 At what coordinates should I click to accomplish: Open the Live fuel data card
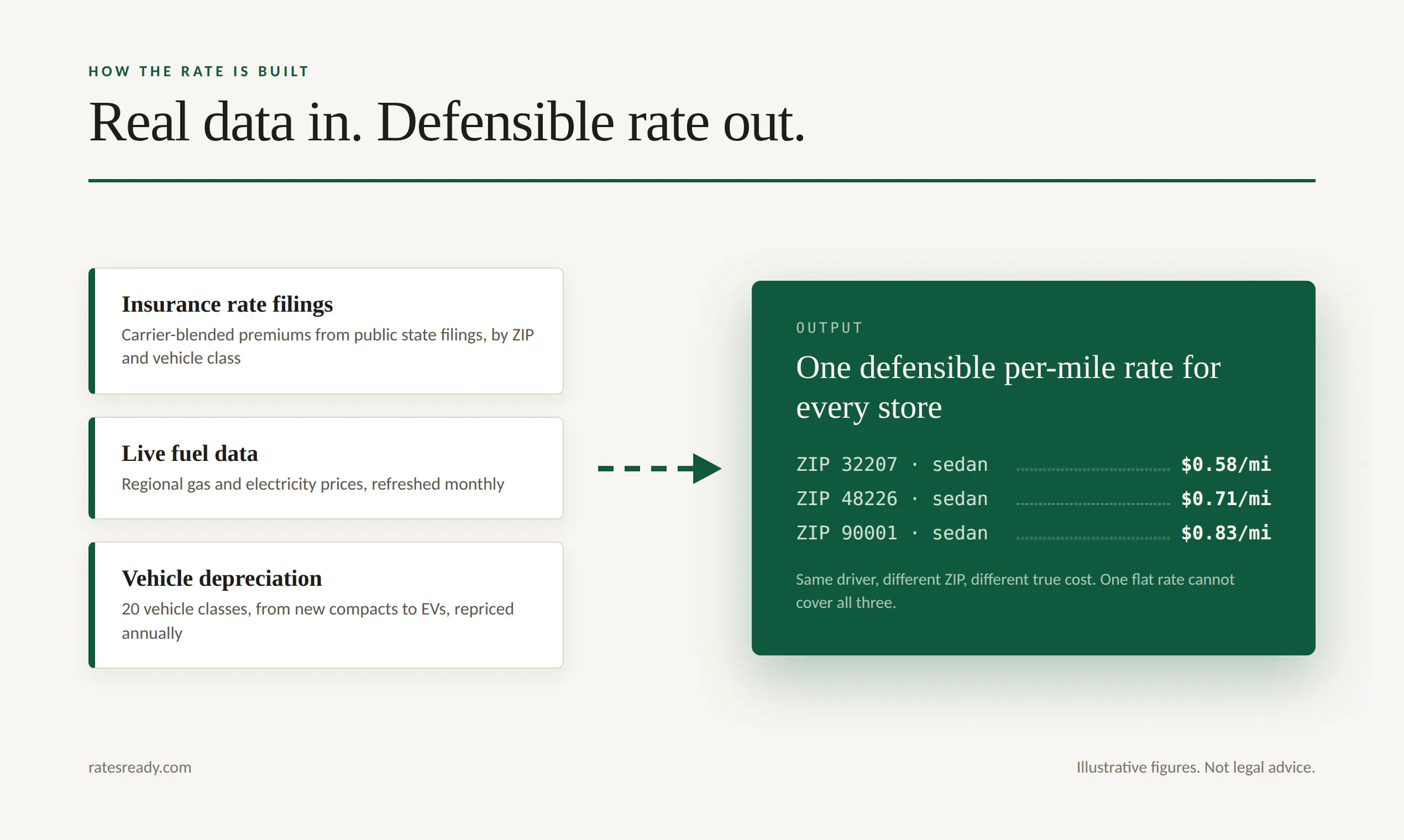tap(326, 468)
